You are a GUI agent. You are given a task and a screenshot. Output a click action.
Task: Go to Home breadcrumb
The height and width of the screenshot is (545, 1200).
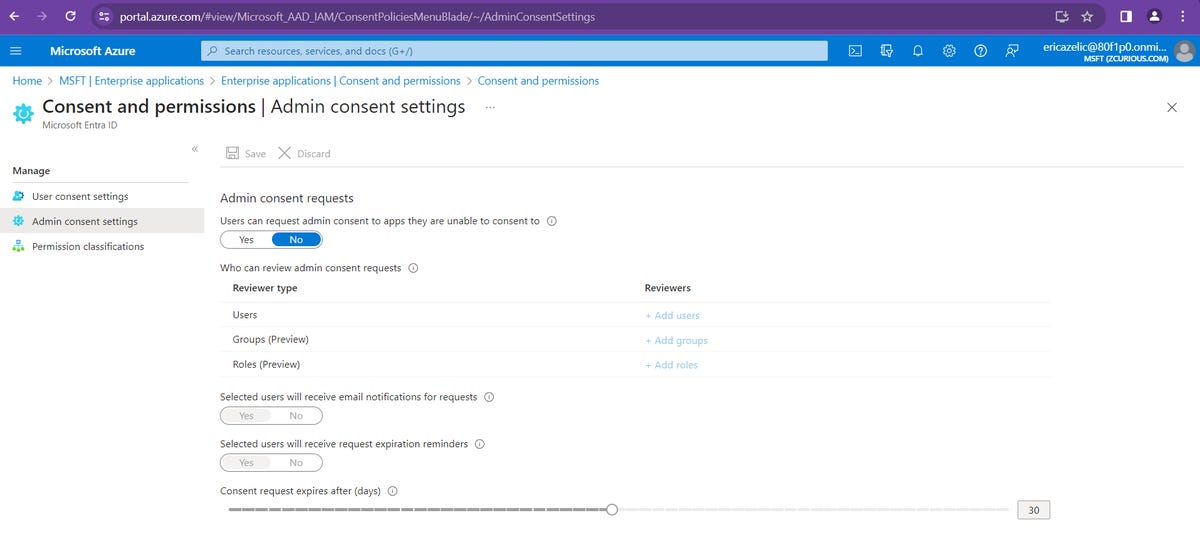coord(27,81)
